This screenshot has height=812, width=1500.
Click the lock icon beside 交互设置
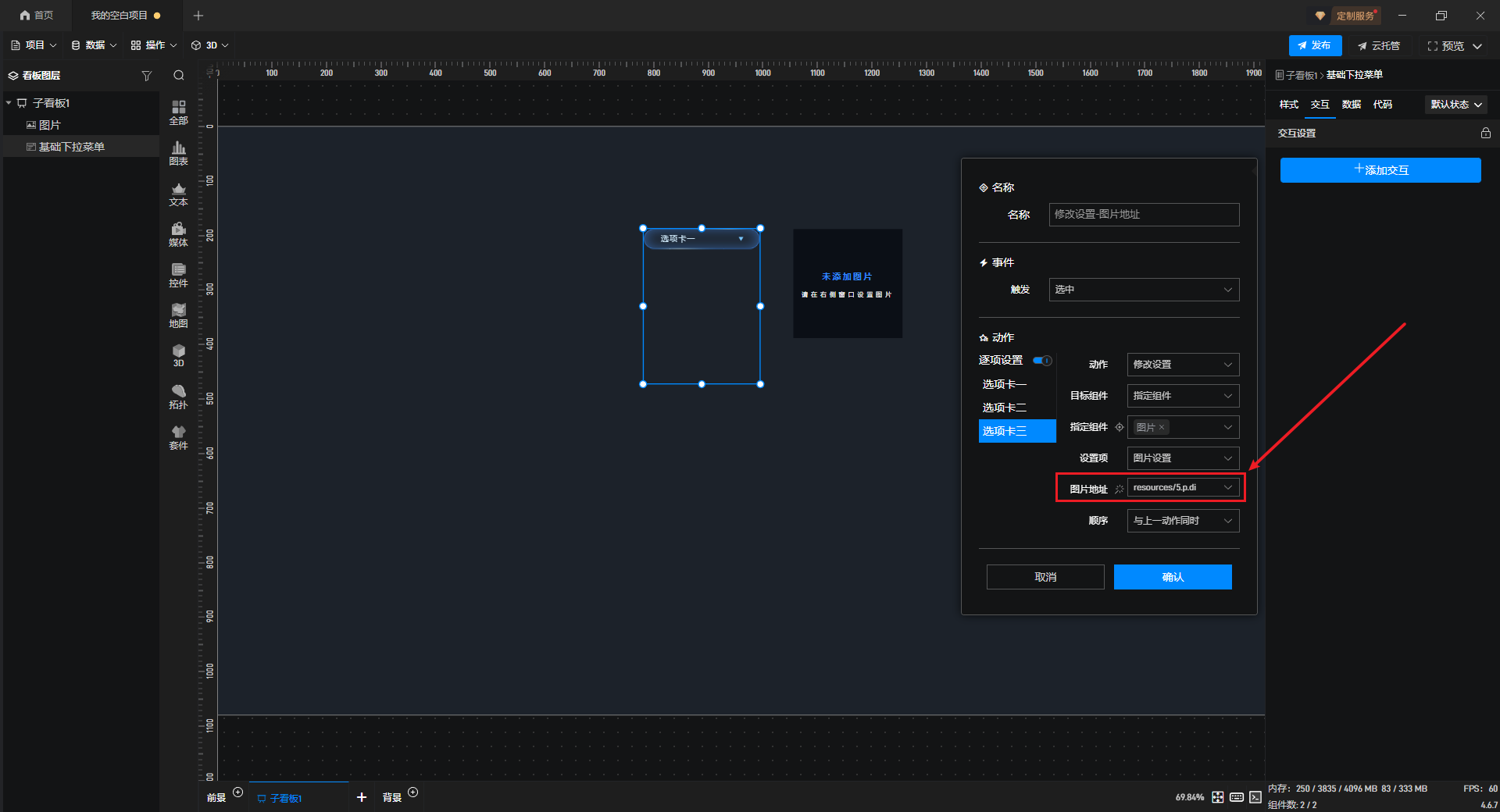[1485, 134]
